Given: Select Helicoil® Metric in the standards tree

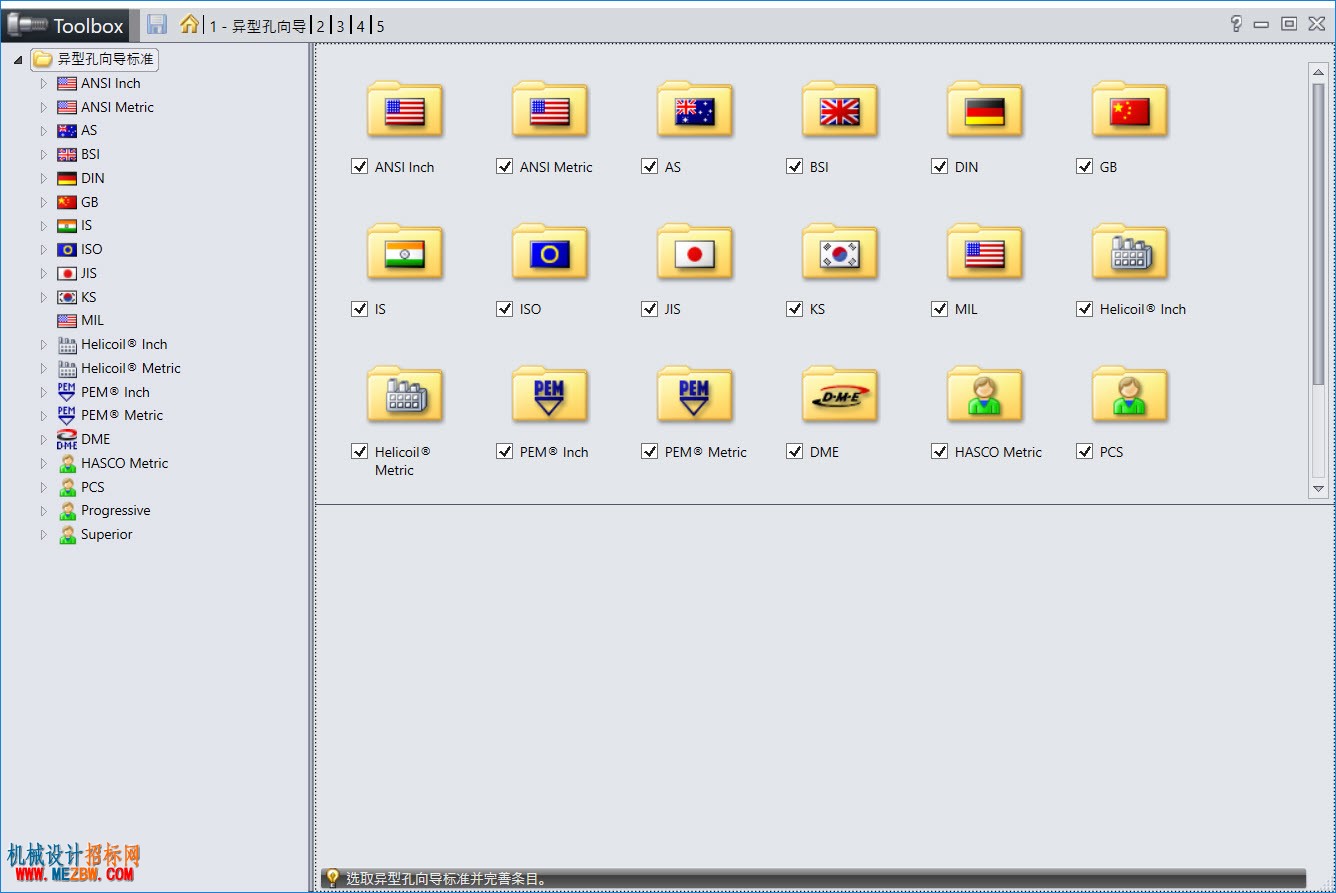Looking at the screenshot, I should coord(130,368).
